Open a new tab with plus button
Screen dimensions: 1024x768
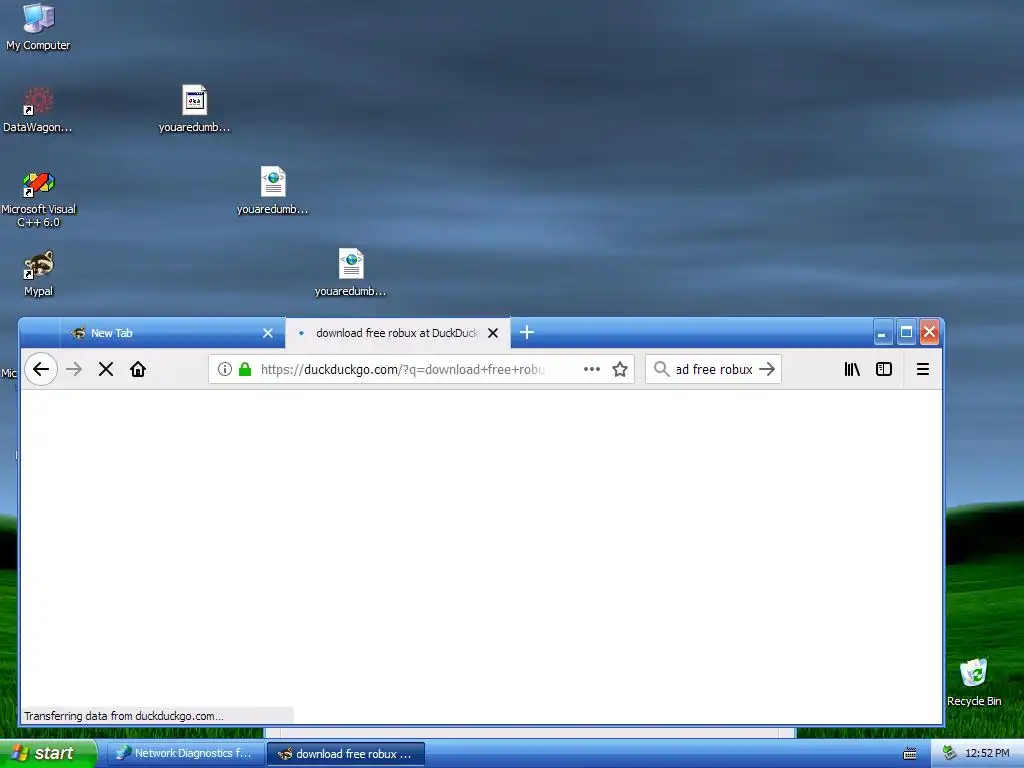pos(527,332)
